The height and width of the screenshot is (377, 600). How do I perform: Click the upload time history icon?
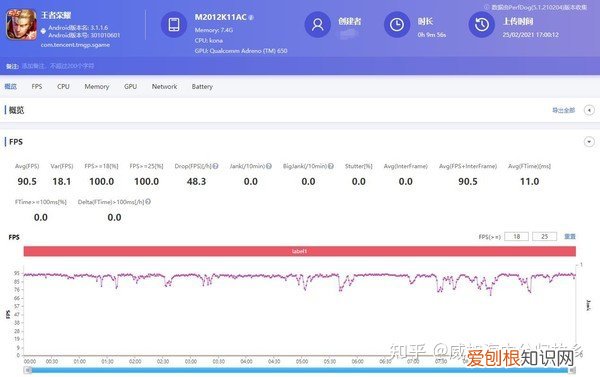[481, 24]
